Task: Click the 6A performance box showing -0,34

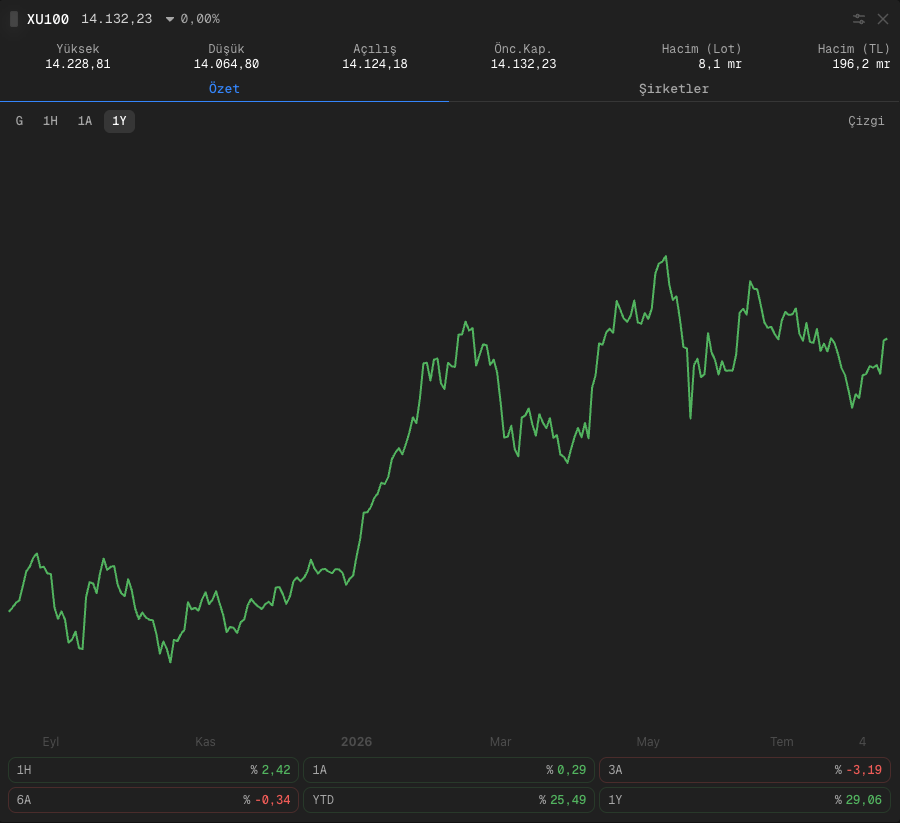Action: pos(153,799)
